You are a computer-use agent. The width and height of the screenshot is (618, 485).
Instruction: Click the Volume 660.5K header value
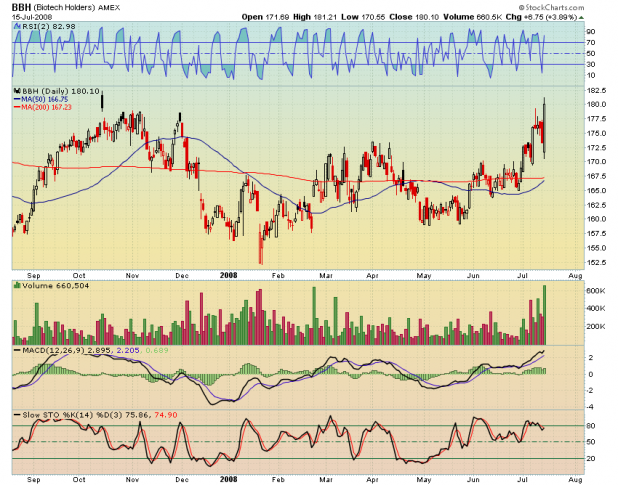point(473,17)
